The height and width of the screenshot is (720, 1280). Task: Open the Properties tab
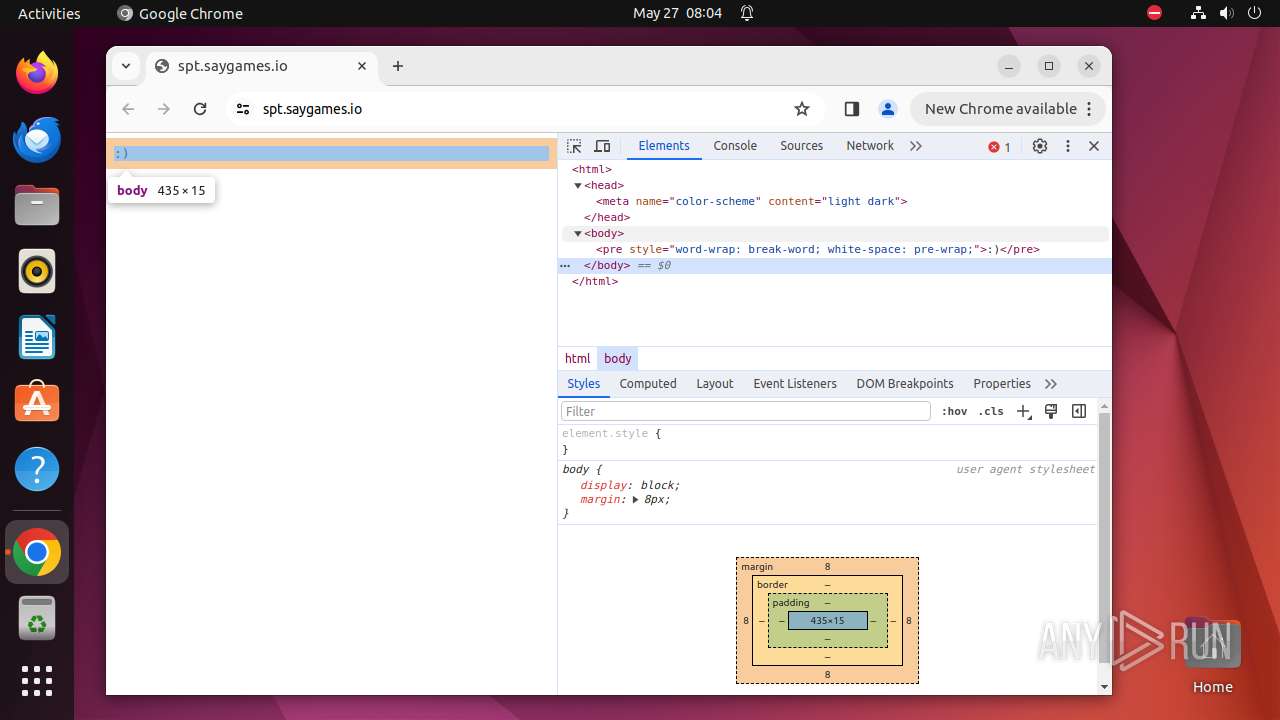tap(1002, 384)
